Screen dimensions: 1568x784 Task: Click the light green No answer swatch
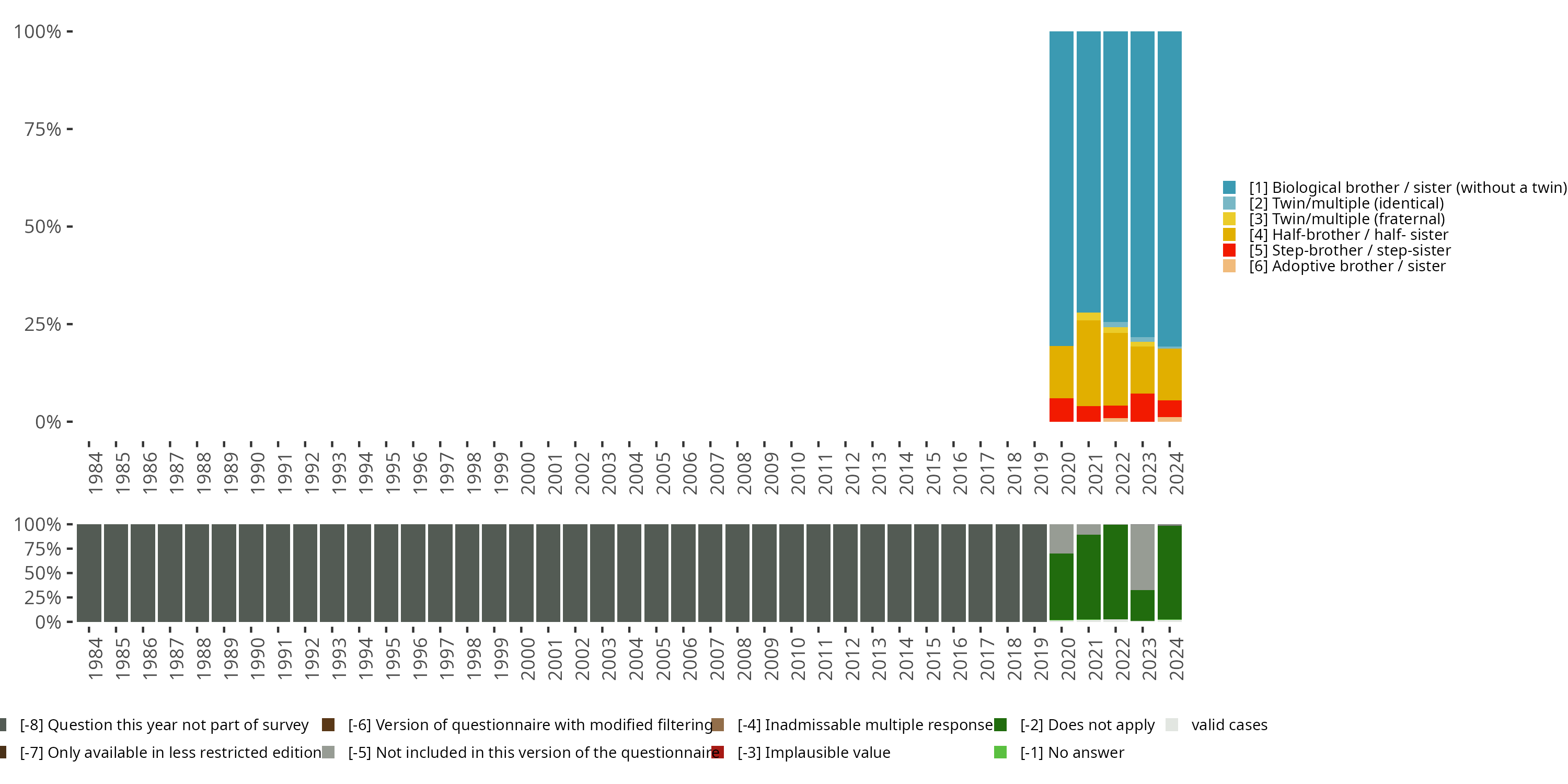[1000, 752]
